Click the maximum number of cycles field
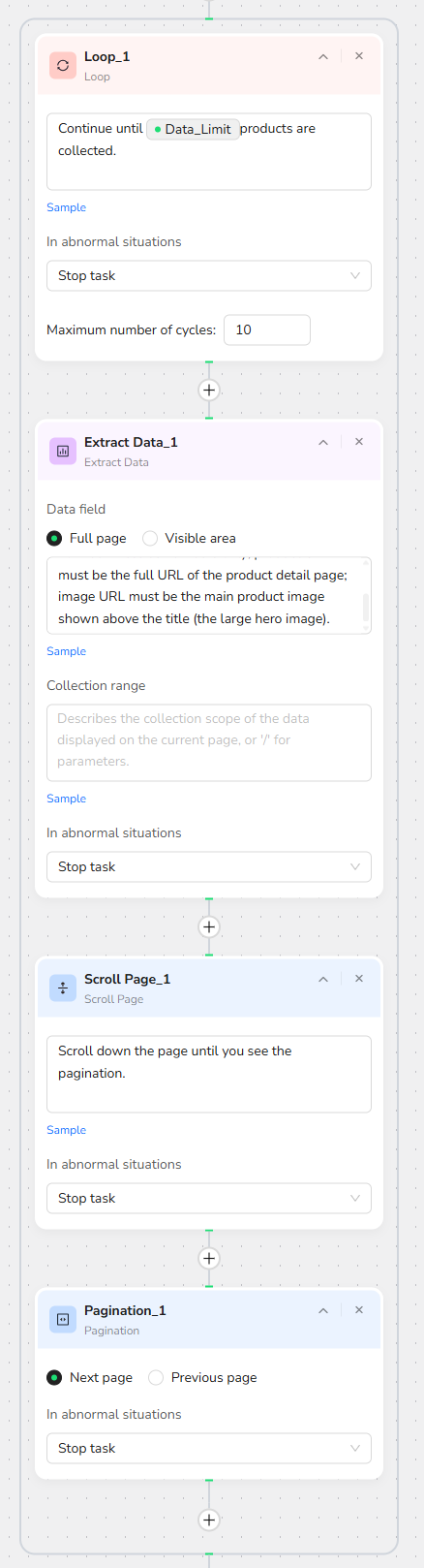 click(x=267, y=329)
